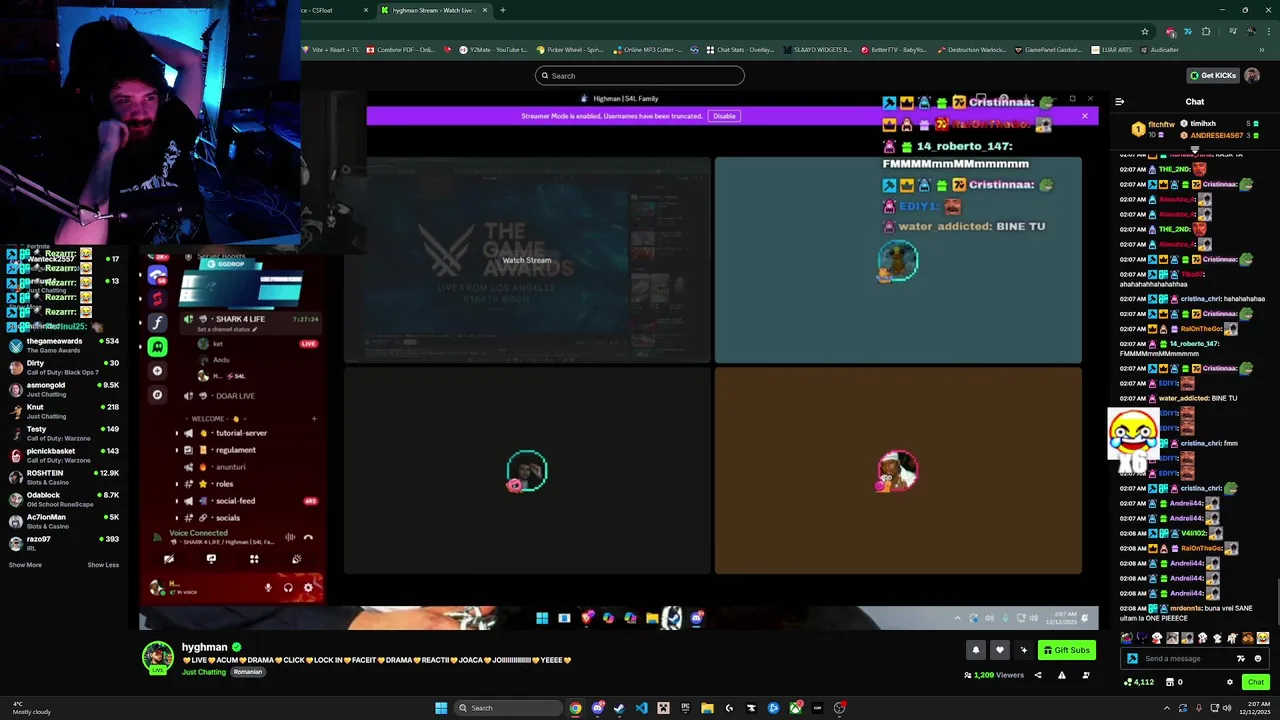Click the notification bell under the stream
1280x720 pixels.
pyautogui.click(x=976, y=650)
